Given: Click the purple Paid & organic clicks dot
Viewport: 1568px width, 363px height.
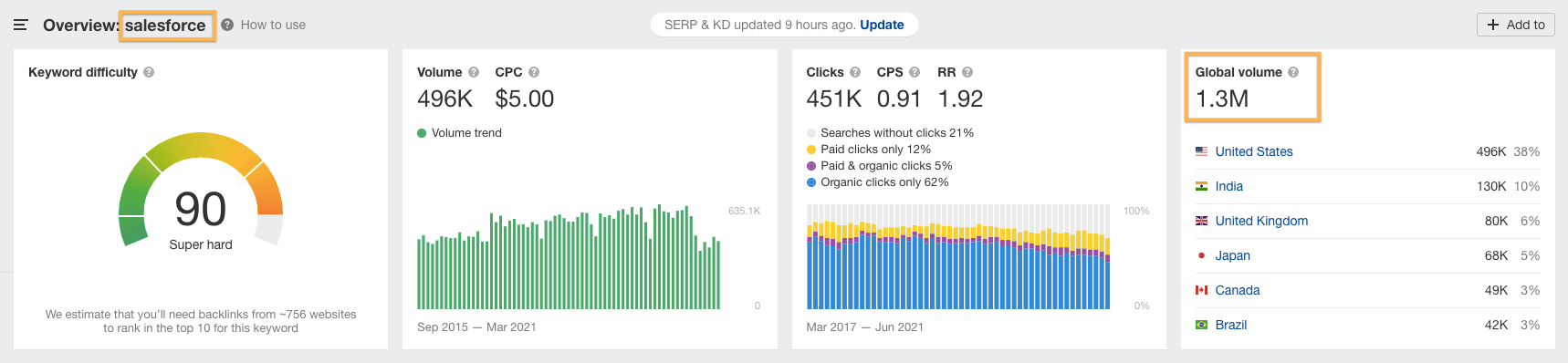Looking at the screenshot, I should click(x=811, y=166).
